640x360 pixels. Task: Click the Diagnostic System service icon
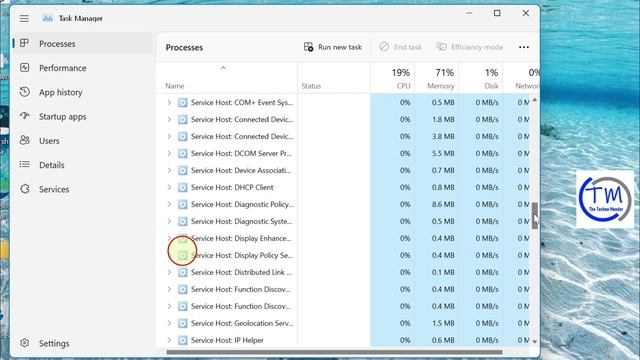click(x=182, y=221)
